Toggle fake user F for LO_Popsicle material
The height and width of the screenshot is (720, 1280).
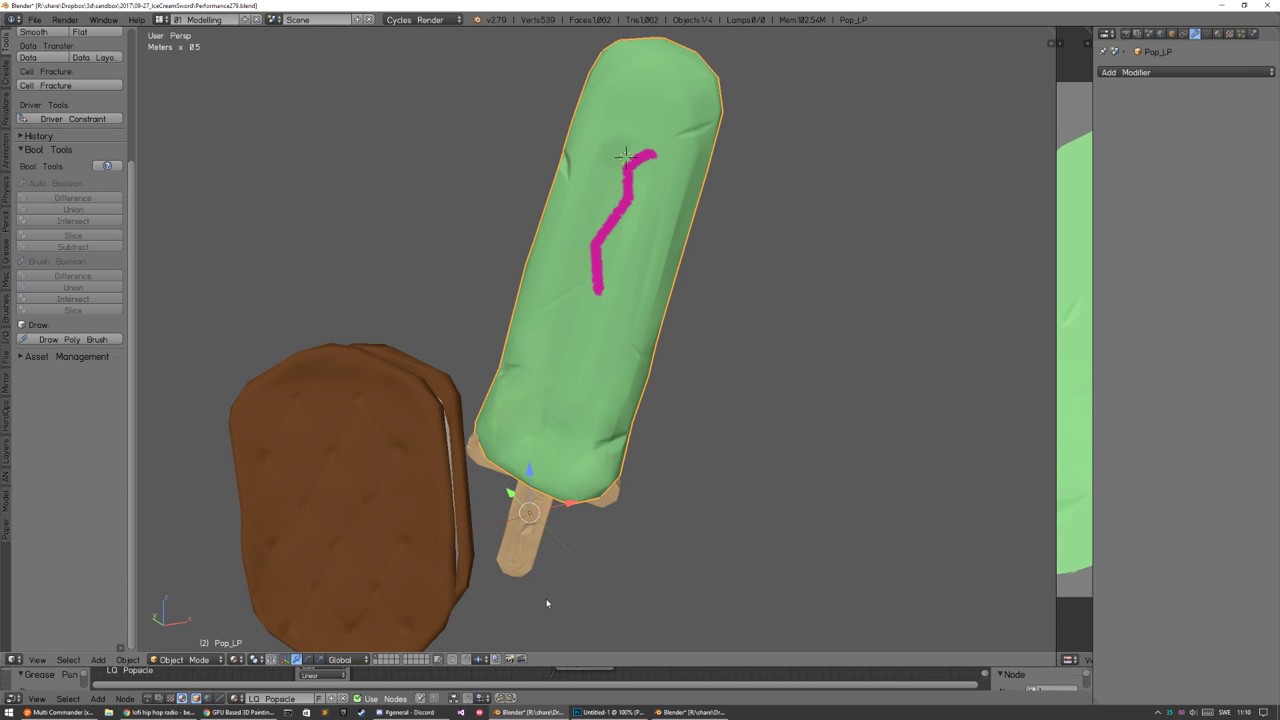point(319,698)
